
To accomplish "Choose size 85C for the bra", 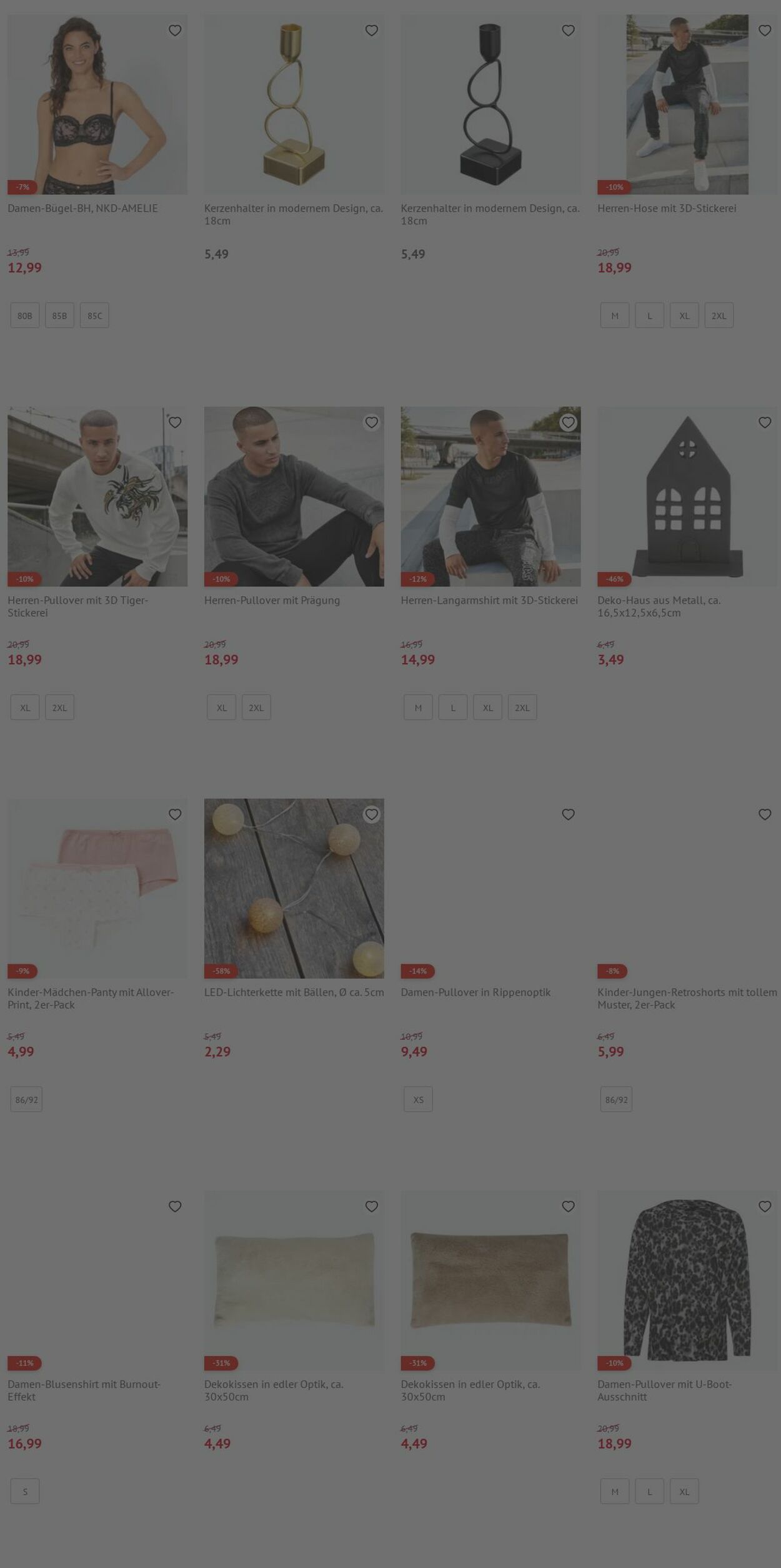I will click(94, 316).
